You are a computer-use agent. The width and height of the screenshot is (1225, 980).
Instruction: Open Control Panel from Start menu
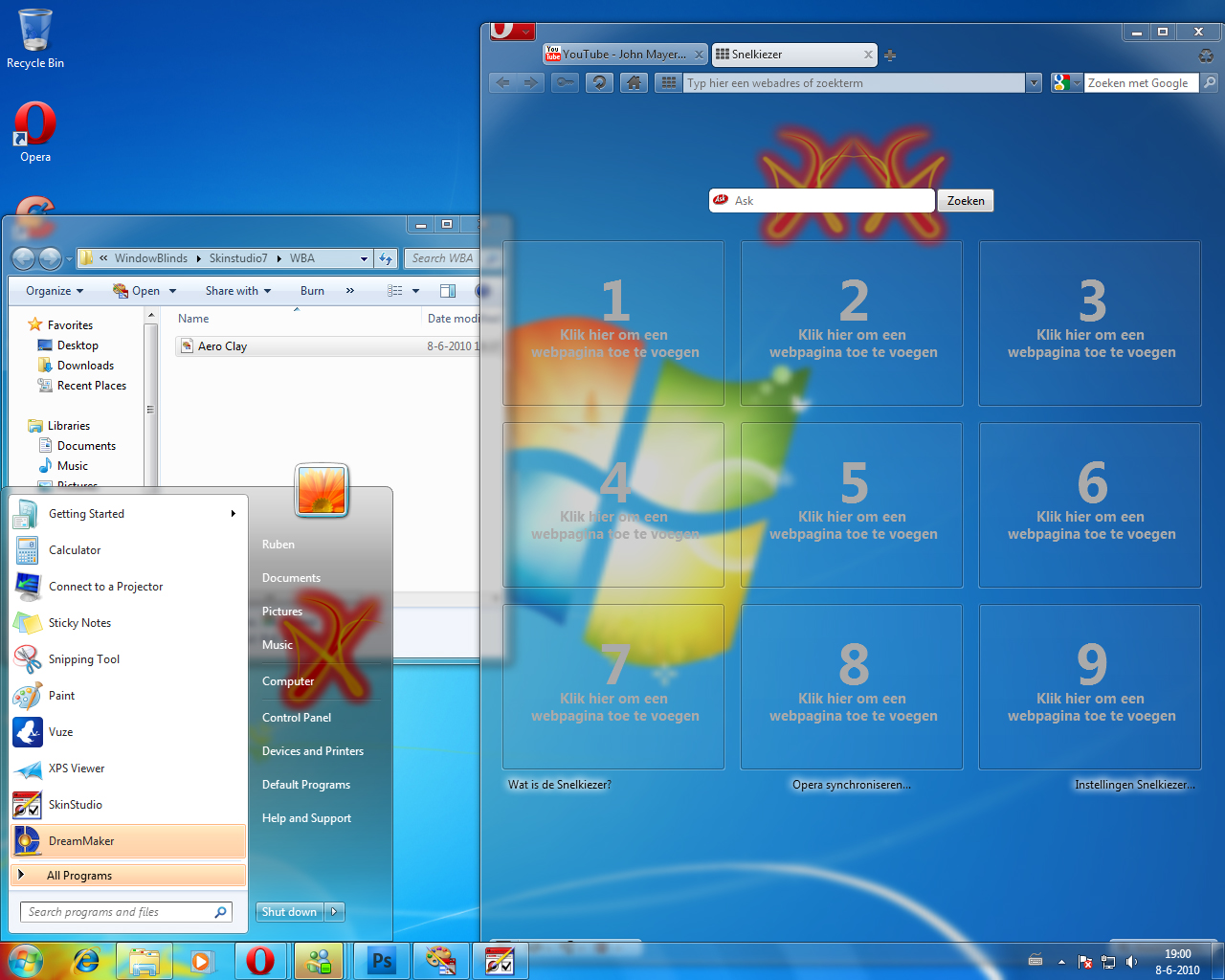[297, 718]
